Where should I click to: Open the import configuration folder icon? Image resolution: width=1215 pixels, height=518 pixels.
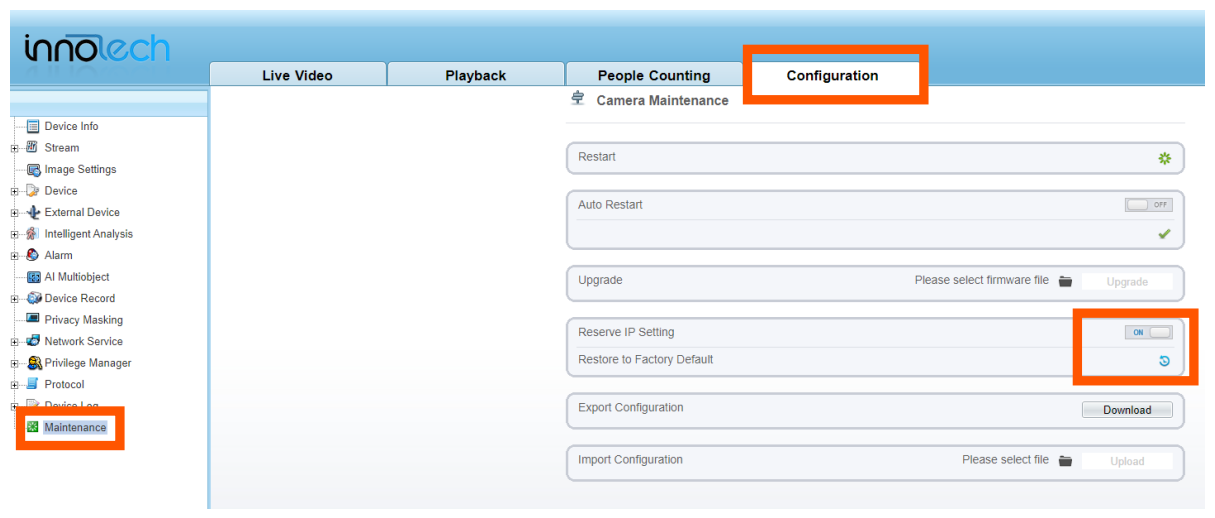[1065, 461]
